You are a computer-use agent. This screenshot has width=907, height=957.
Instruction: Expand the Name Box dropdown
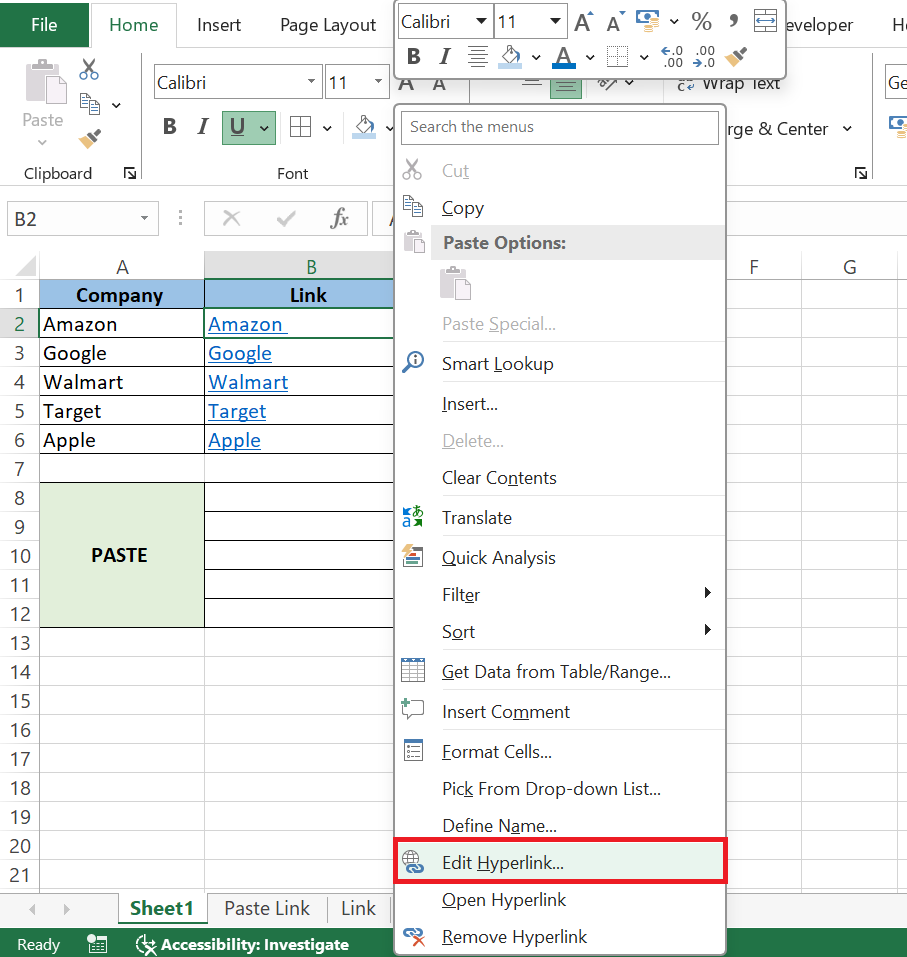(144, 218)
